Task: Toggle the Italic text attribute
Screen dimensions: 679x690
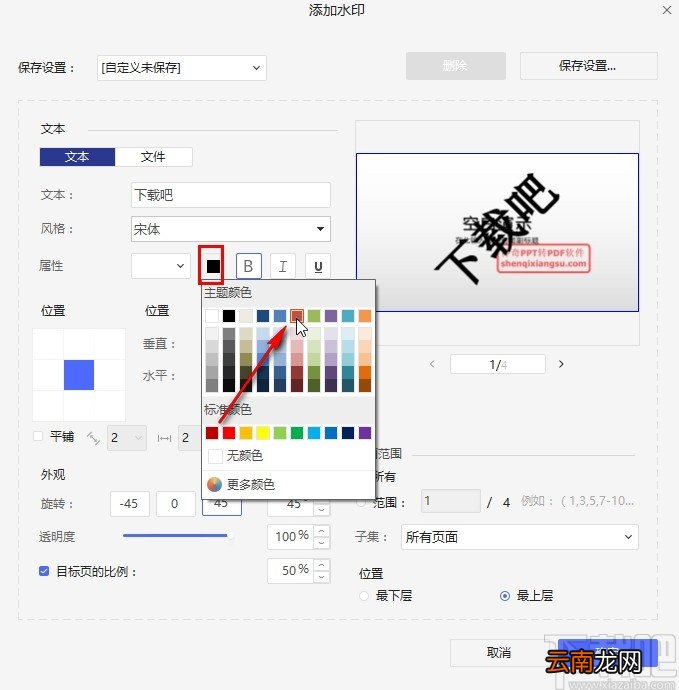Action: [283, 266]
